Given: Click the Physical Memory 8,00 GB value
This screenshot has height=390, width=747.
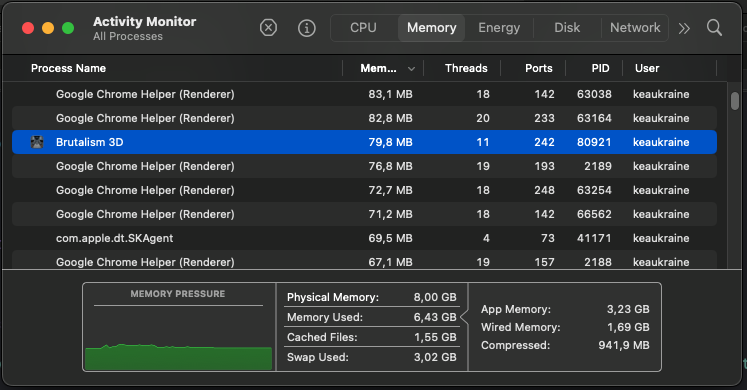Looking at the screenshot, I should click(x=435, y=297).
